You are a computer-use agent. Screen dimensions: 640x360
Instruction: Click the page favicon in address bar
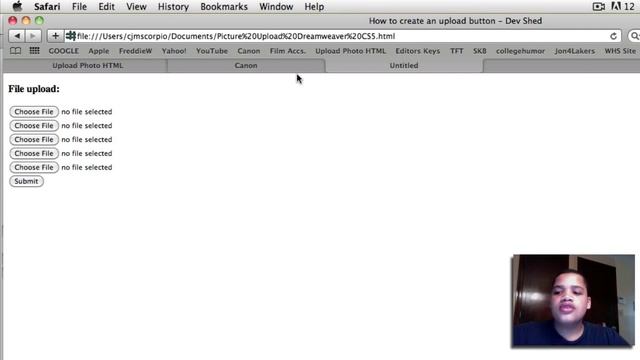(x=71, y=36)
